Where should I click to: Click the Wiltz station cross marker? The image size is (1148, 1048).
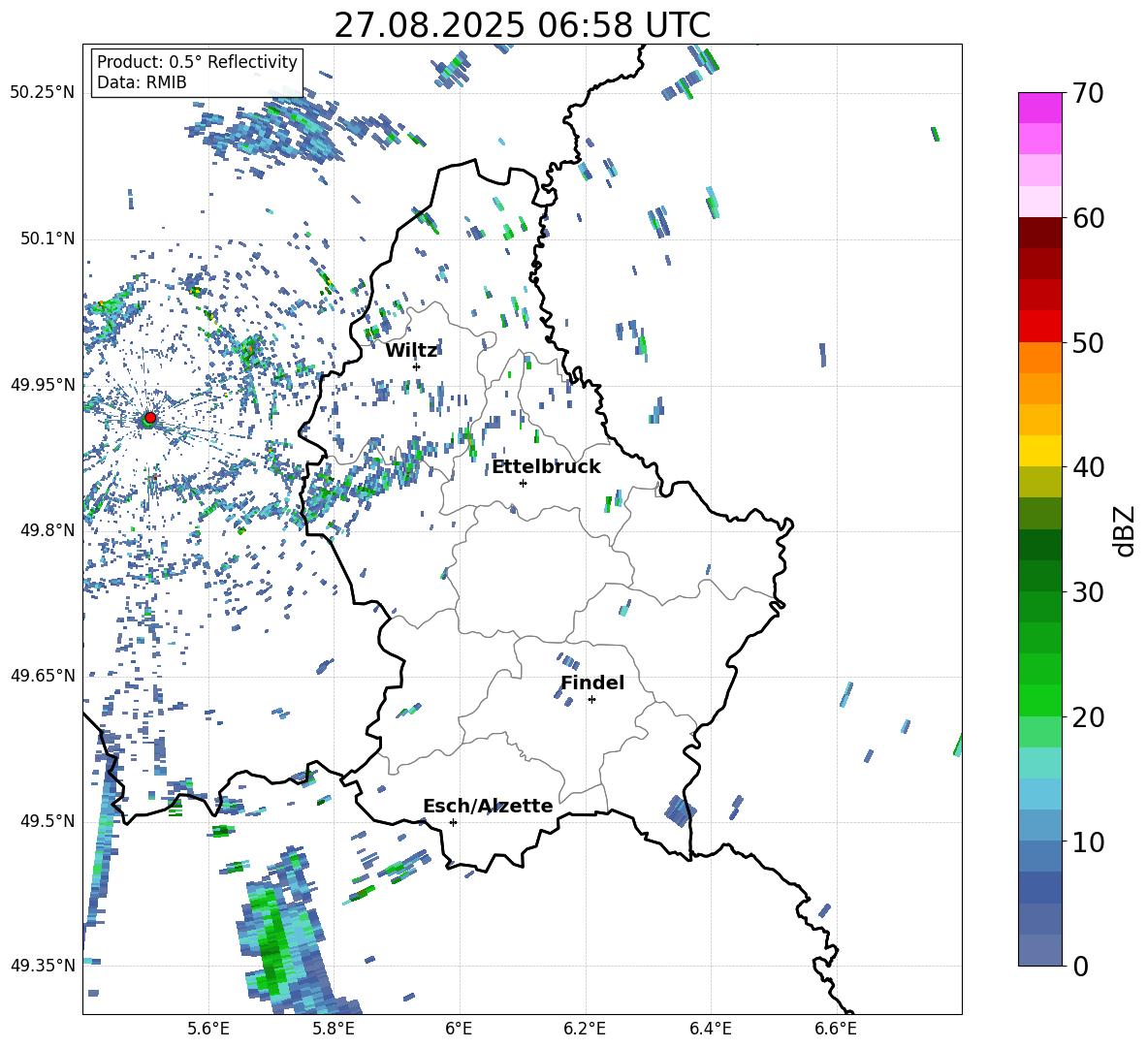(x=417, y=366)
